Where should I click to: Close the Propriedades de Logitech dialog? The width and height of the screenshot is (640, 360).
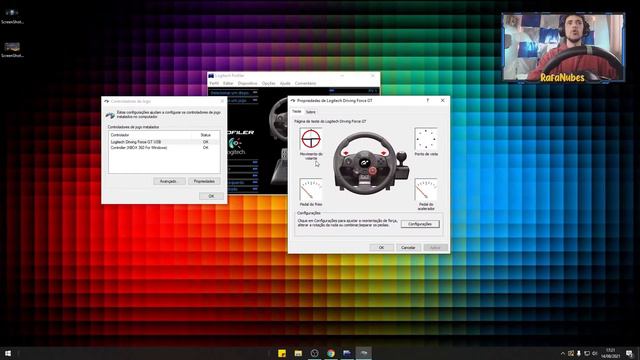[442, 100]
